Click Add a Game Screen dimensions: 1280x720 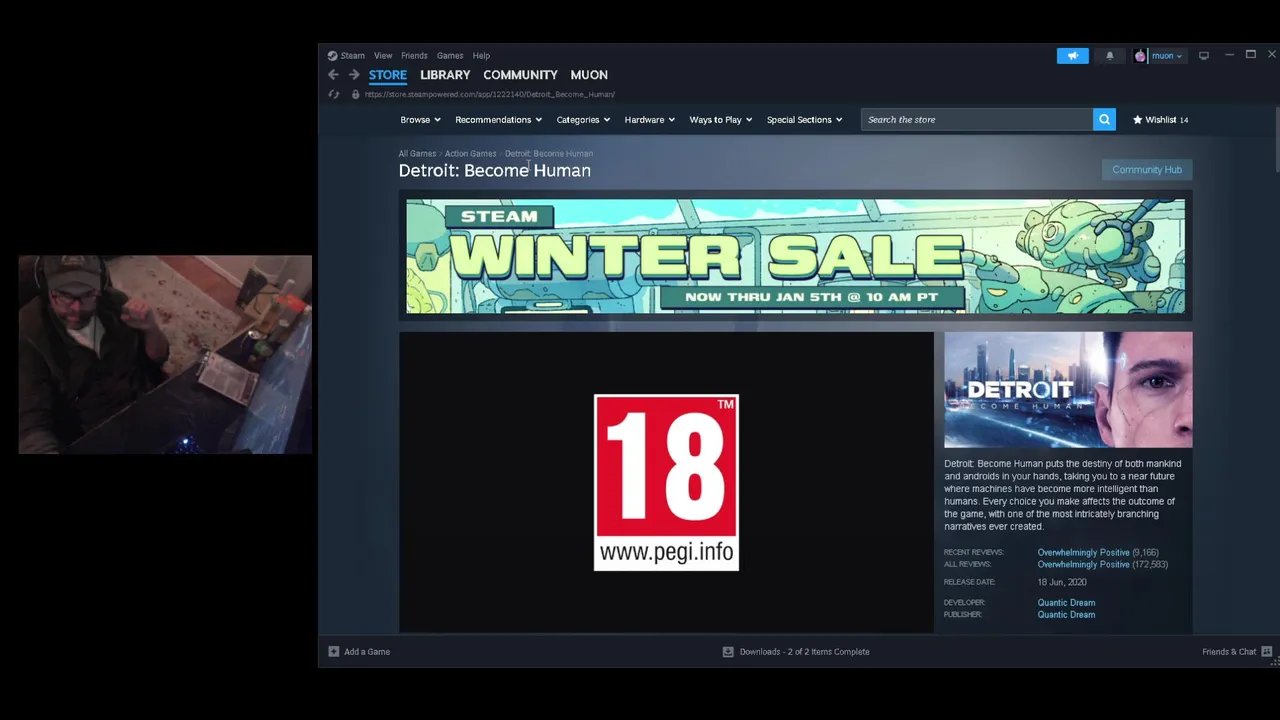click(x=367, y=652)
